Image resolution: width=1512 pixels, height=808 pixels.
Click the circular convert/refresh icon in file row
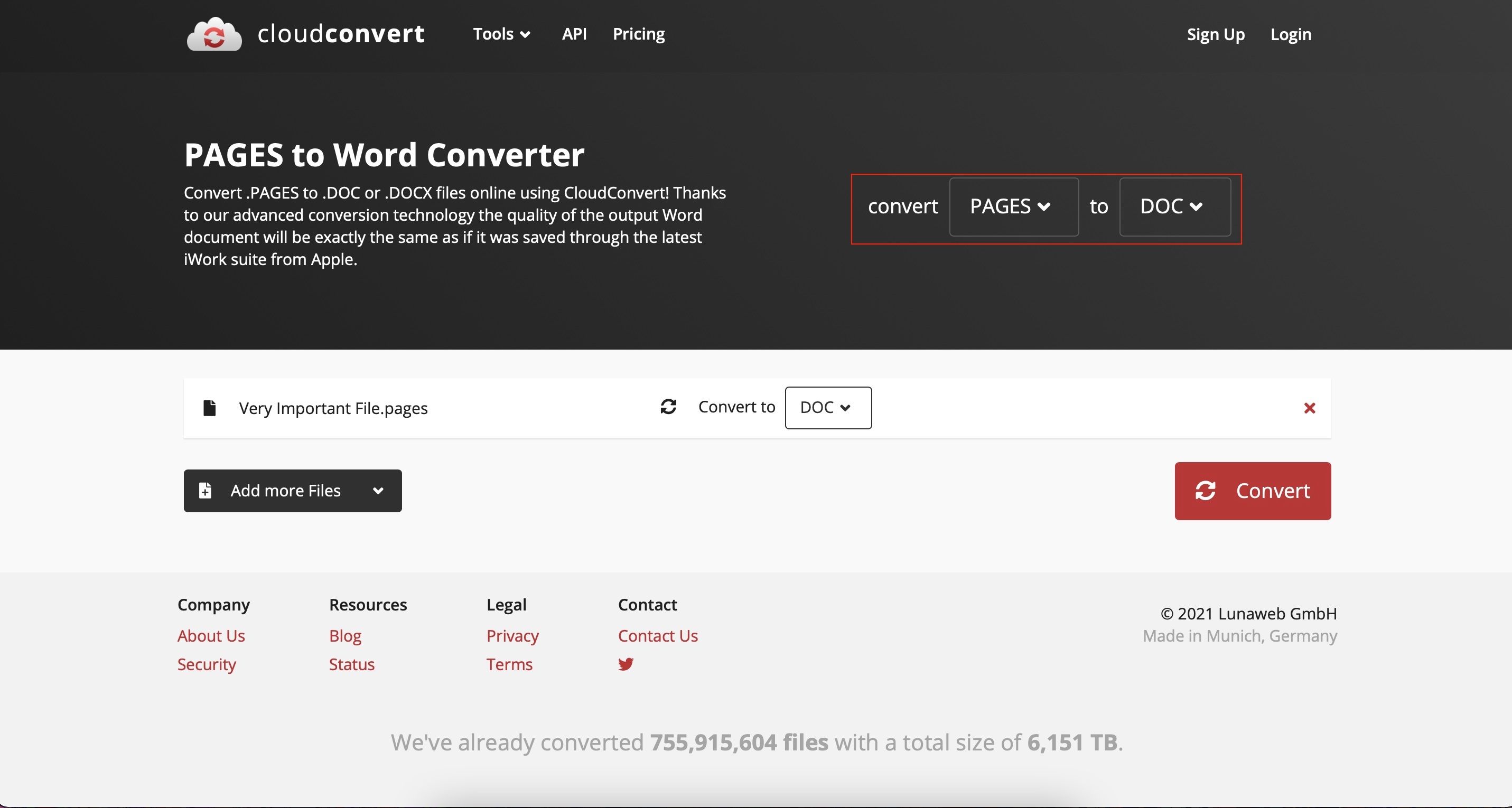(x=668, y=407)
